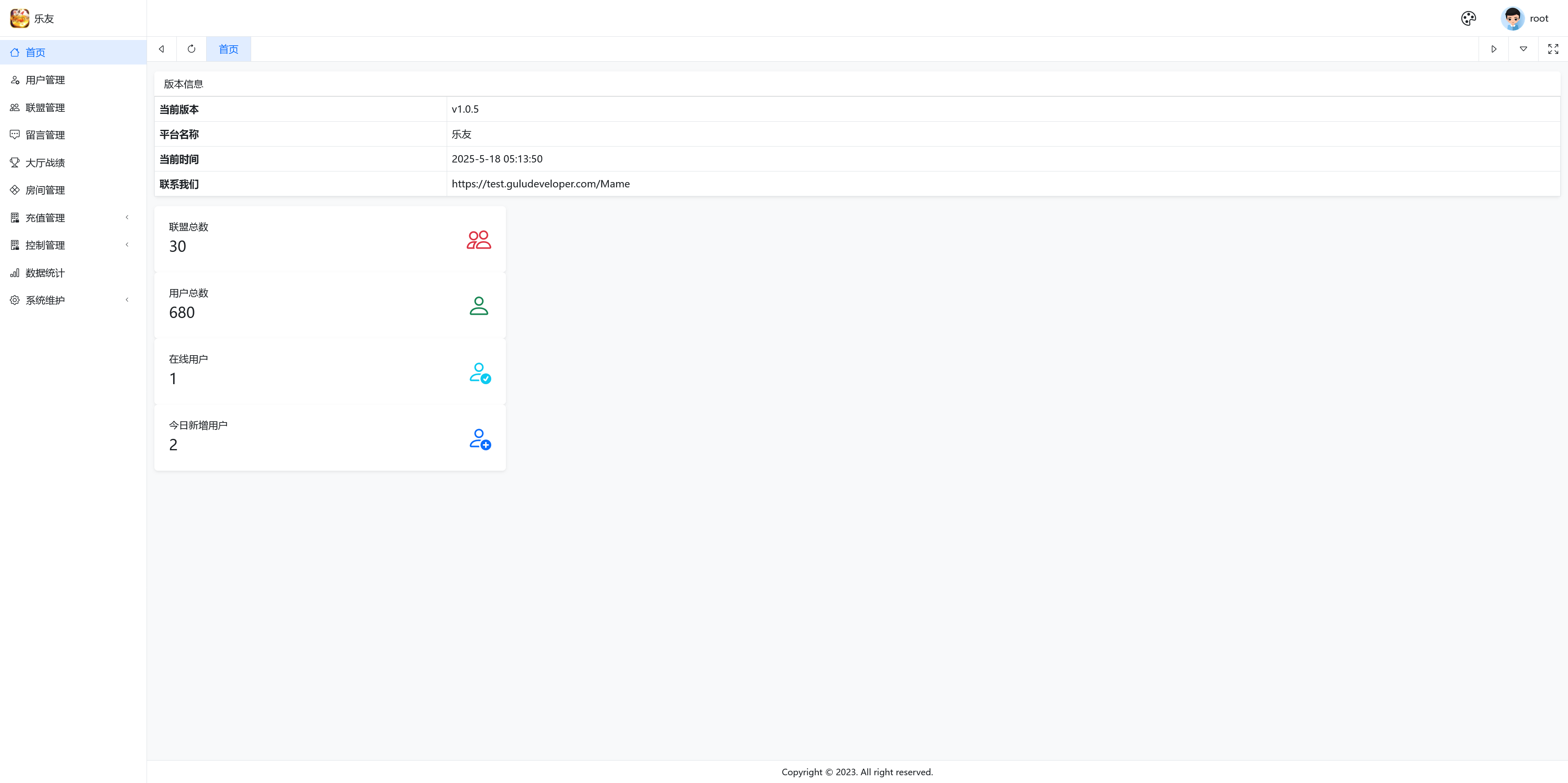Open the tab options dropdown arrow
This screenshot has width=1568, height=783.
pos(1523,49)
